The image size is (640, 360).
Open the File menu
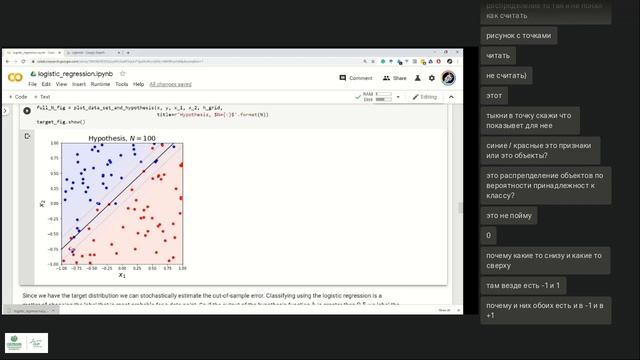[x=33, y=84]
